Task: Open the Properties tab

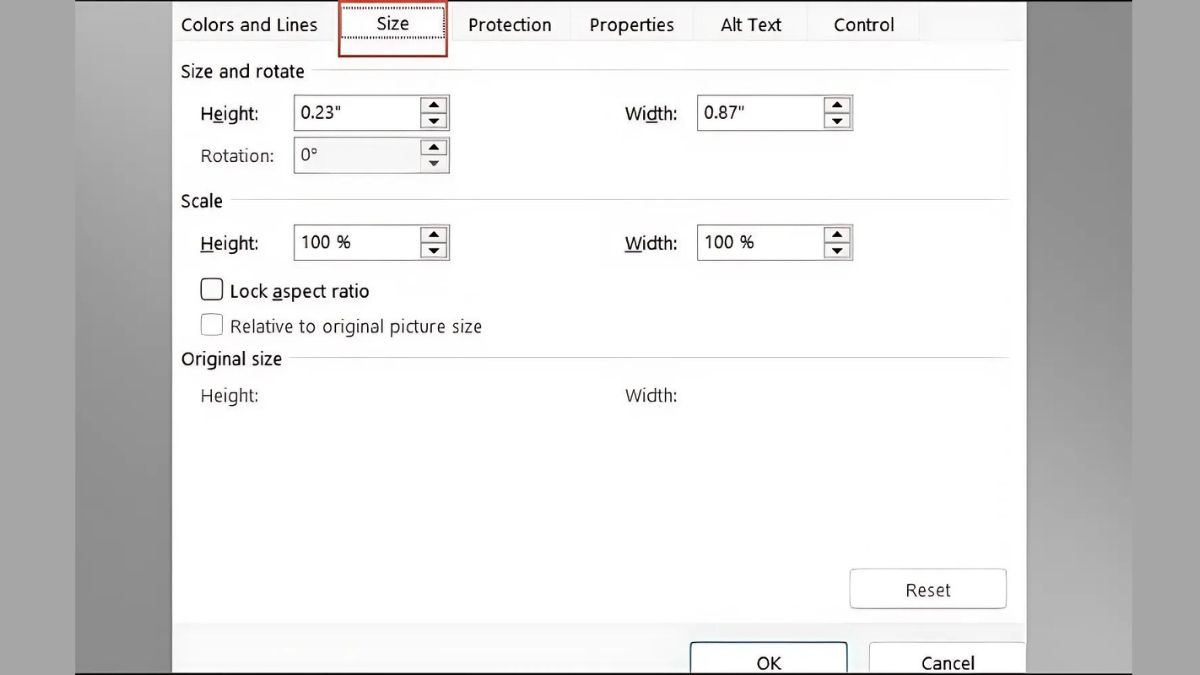Action: tap(632, 25)
